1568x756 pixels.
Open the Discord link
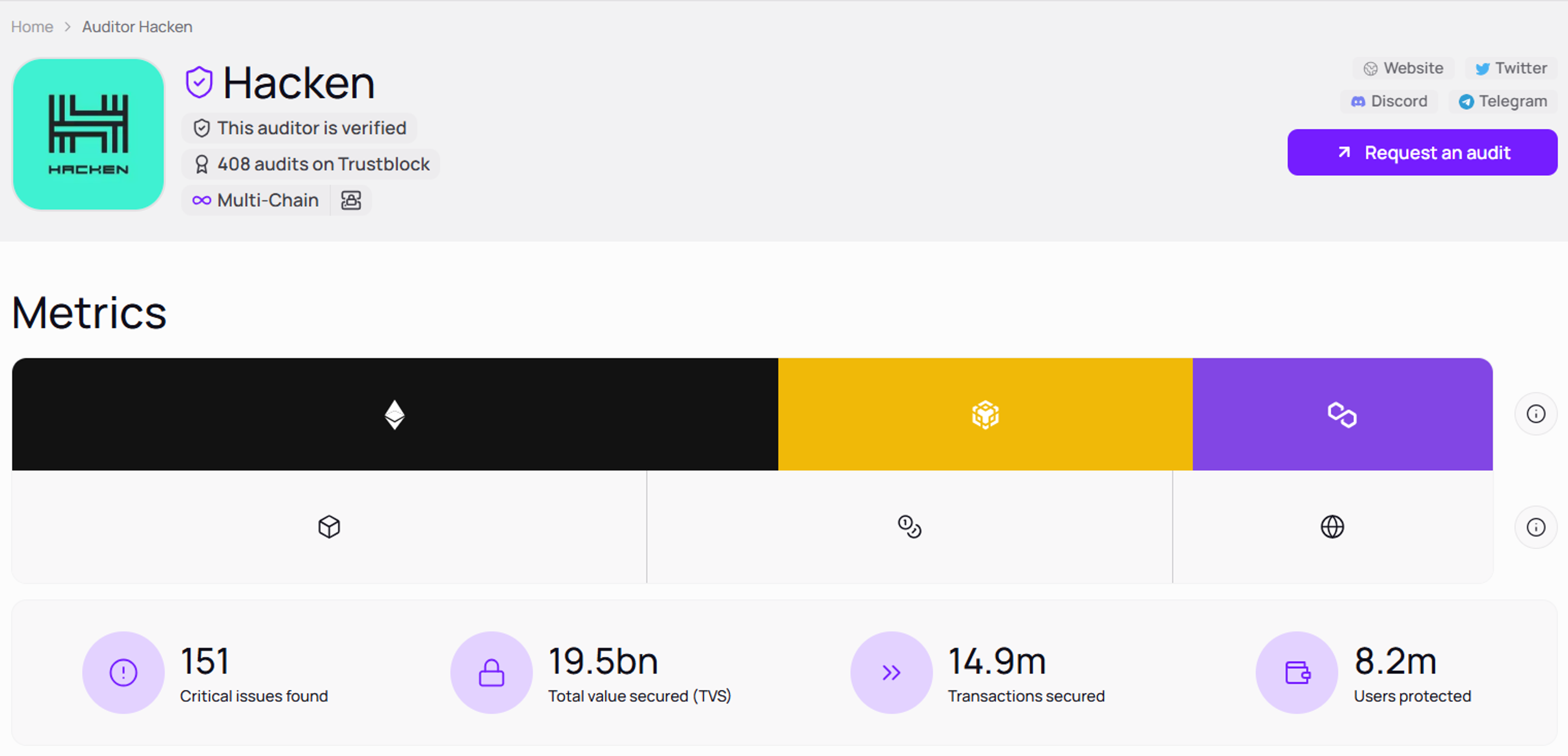[1389, 101]
